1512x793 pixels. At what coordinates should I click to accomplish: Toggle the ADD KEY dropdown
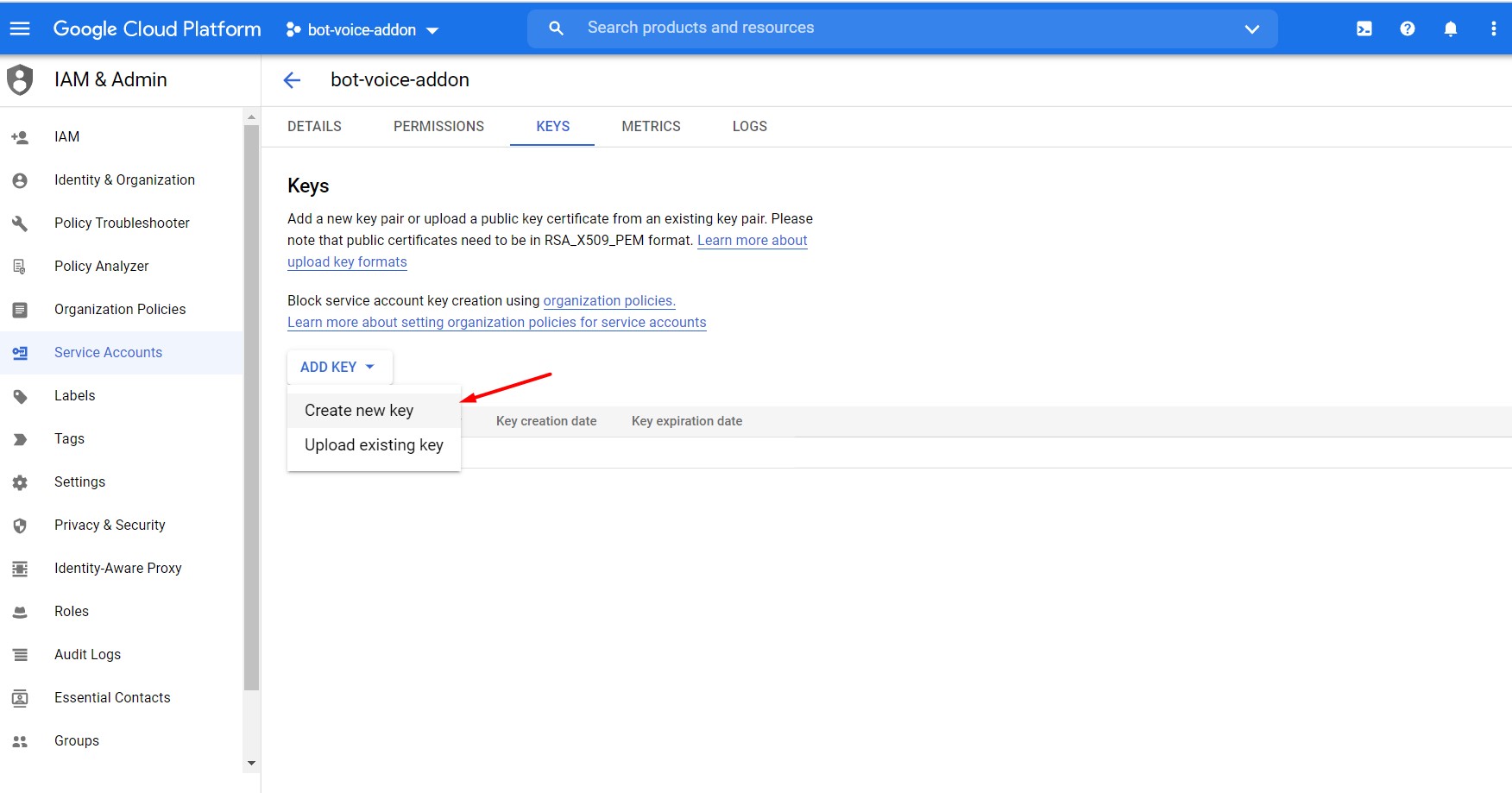(339, 367)
